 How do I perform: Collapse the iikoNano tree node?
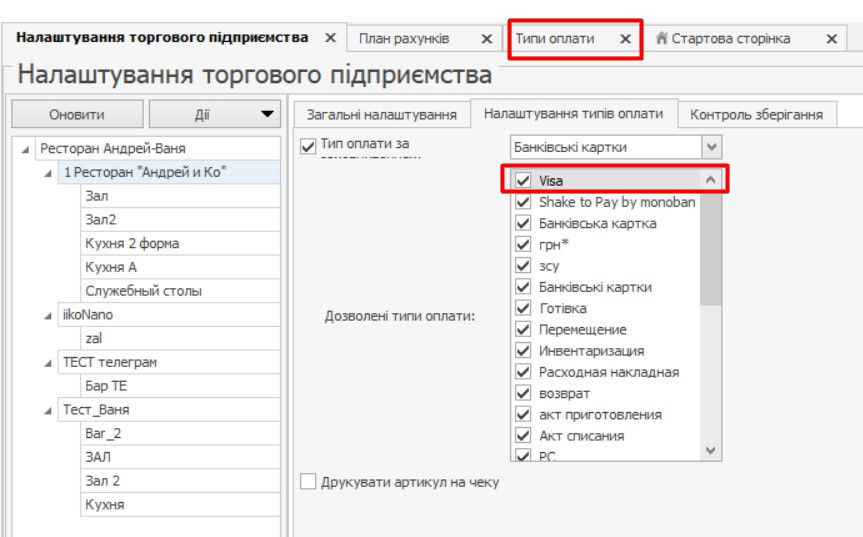click(x=49, y=315)
